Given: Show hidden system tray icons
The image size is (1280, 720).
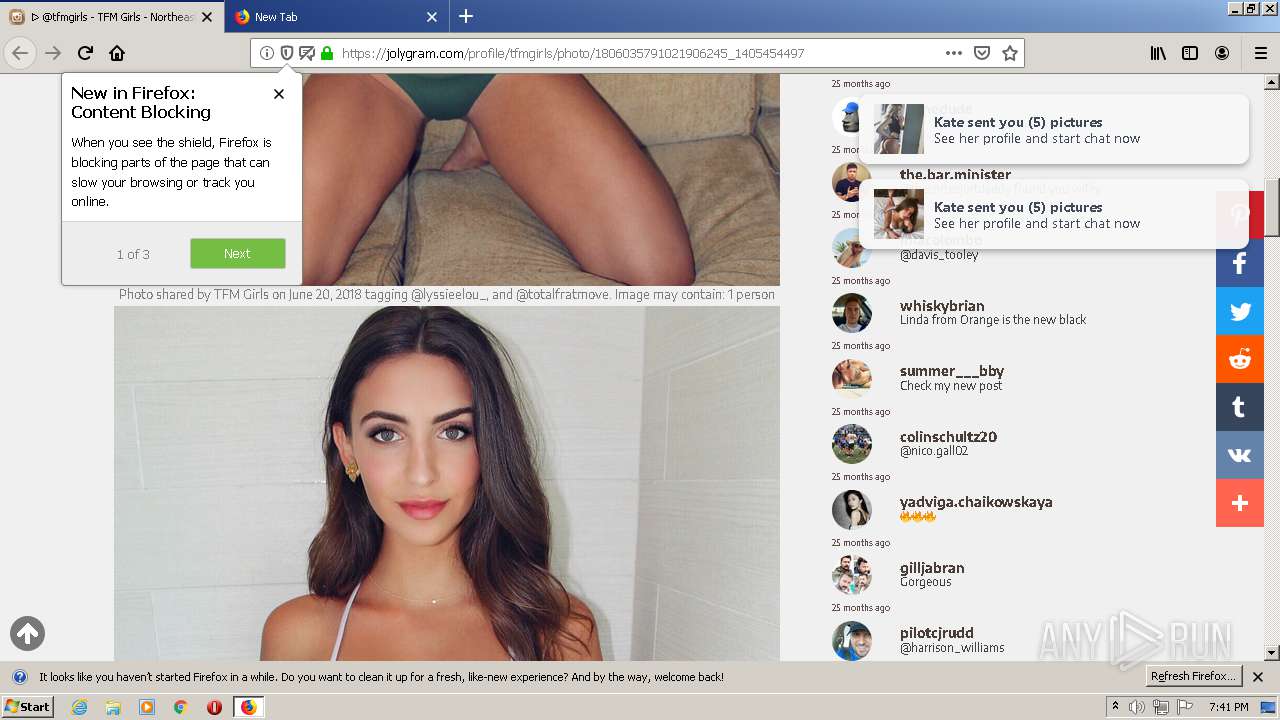Looking at the screenshot, I should tap(1115, 707).
